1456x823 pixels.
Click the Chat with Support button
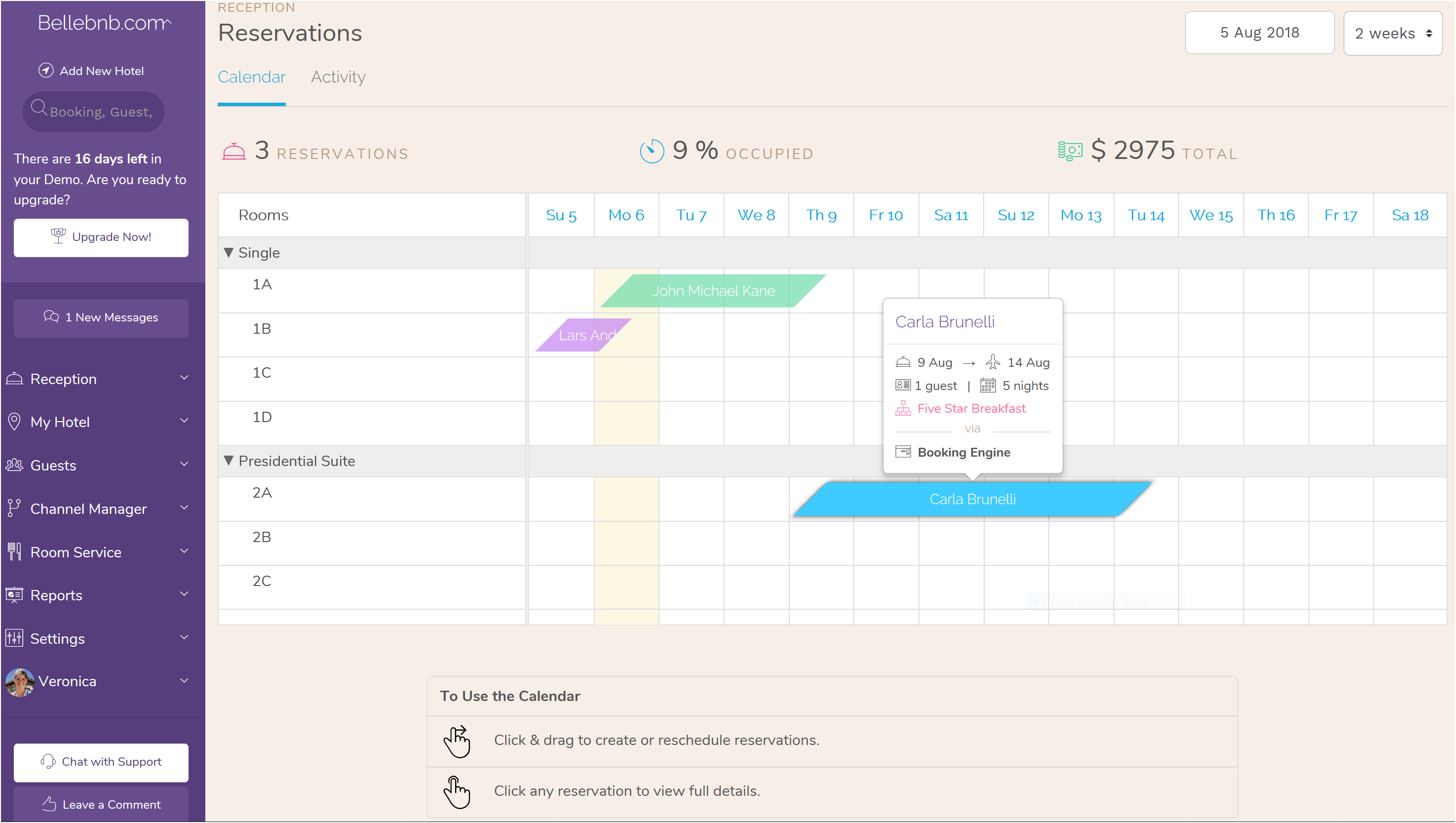click(101, 762)
